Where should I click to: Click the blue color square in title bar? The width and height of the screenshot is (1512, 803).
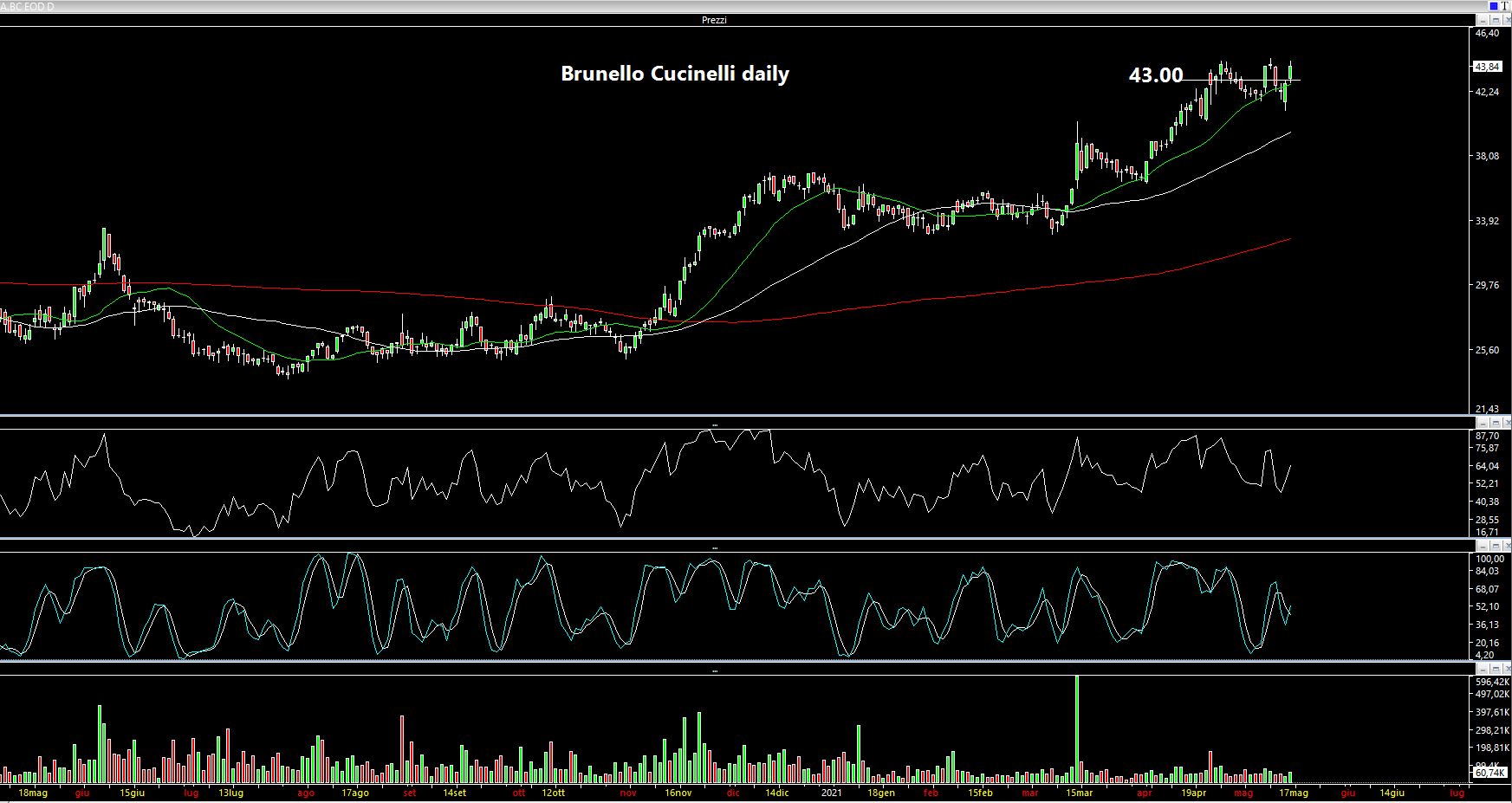(x=1494, y=6)
